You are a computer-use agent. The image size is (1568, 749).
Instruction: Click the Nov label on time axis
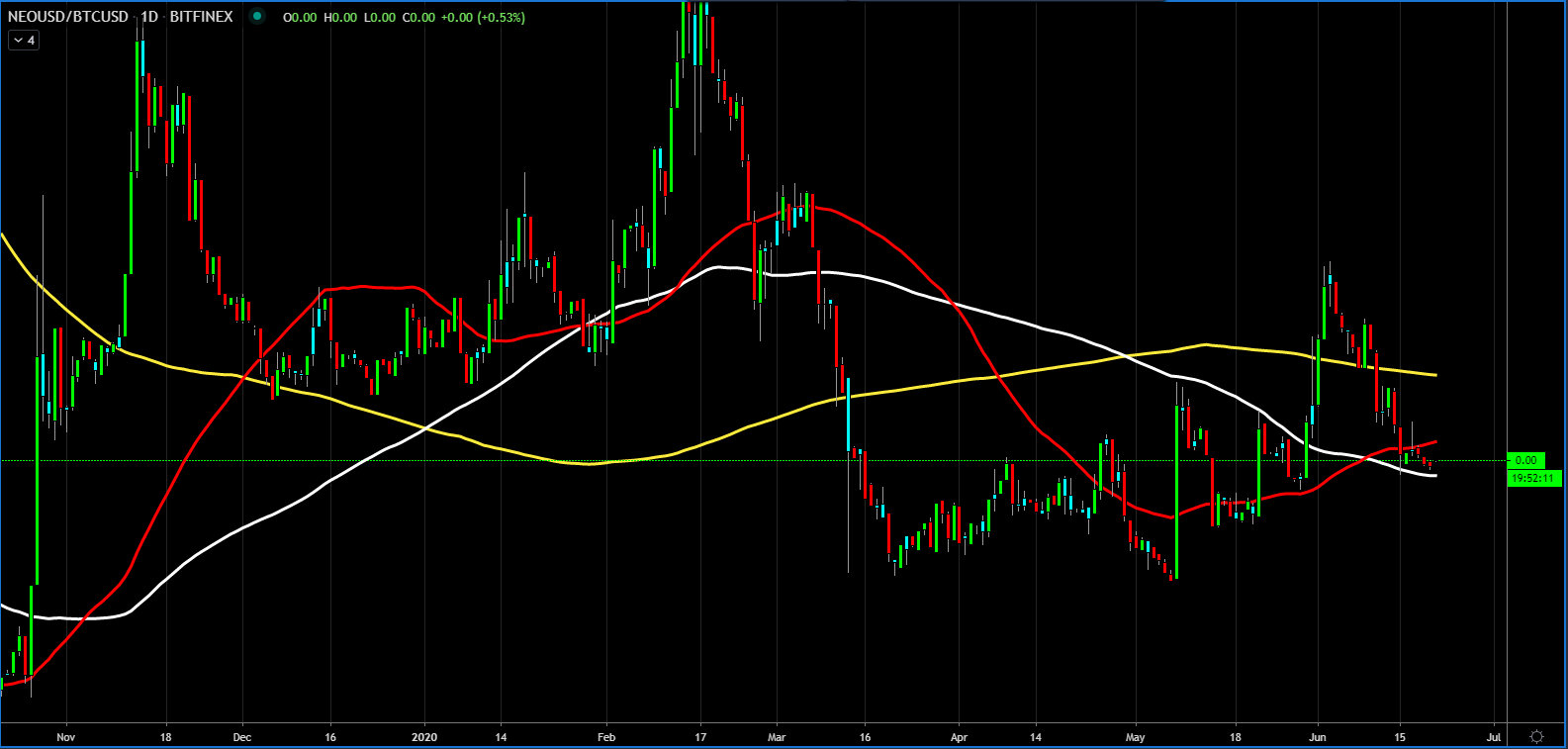[65, 737]
